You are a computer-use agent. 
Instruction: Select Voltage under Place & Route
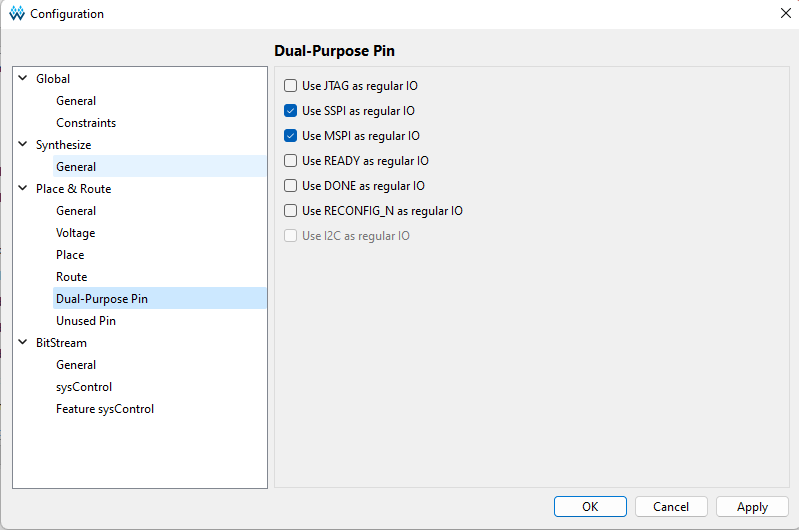pos(75,233)
